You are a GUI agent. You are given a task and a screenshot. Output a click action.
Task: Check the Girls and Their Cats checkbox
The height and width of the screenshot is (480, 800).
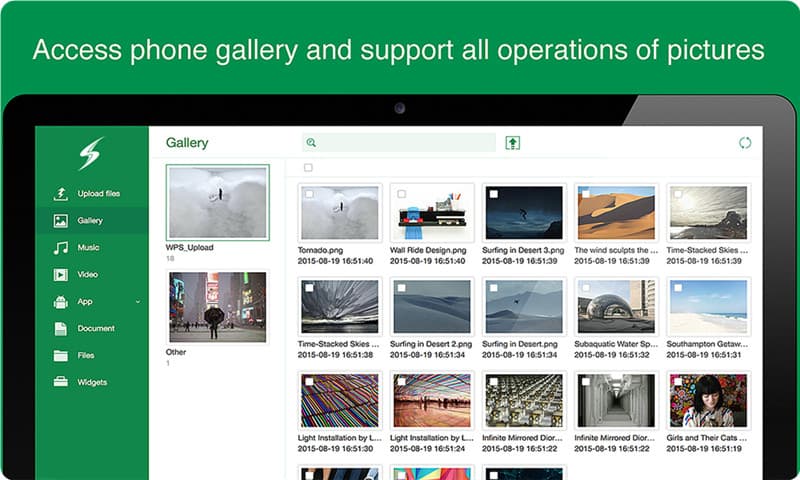[678, 382]
